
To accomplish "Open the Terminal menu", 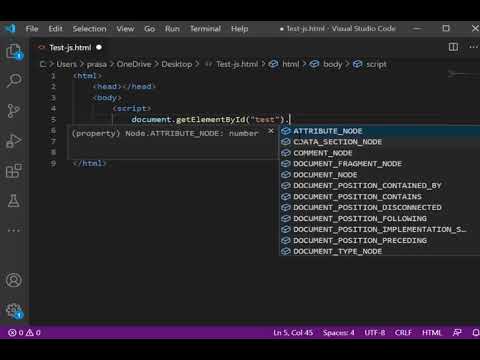I will point(205,29).
